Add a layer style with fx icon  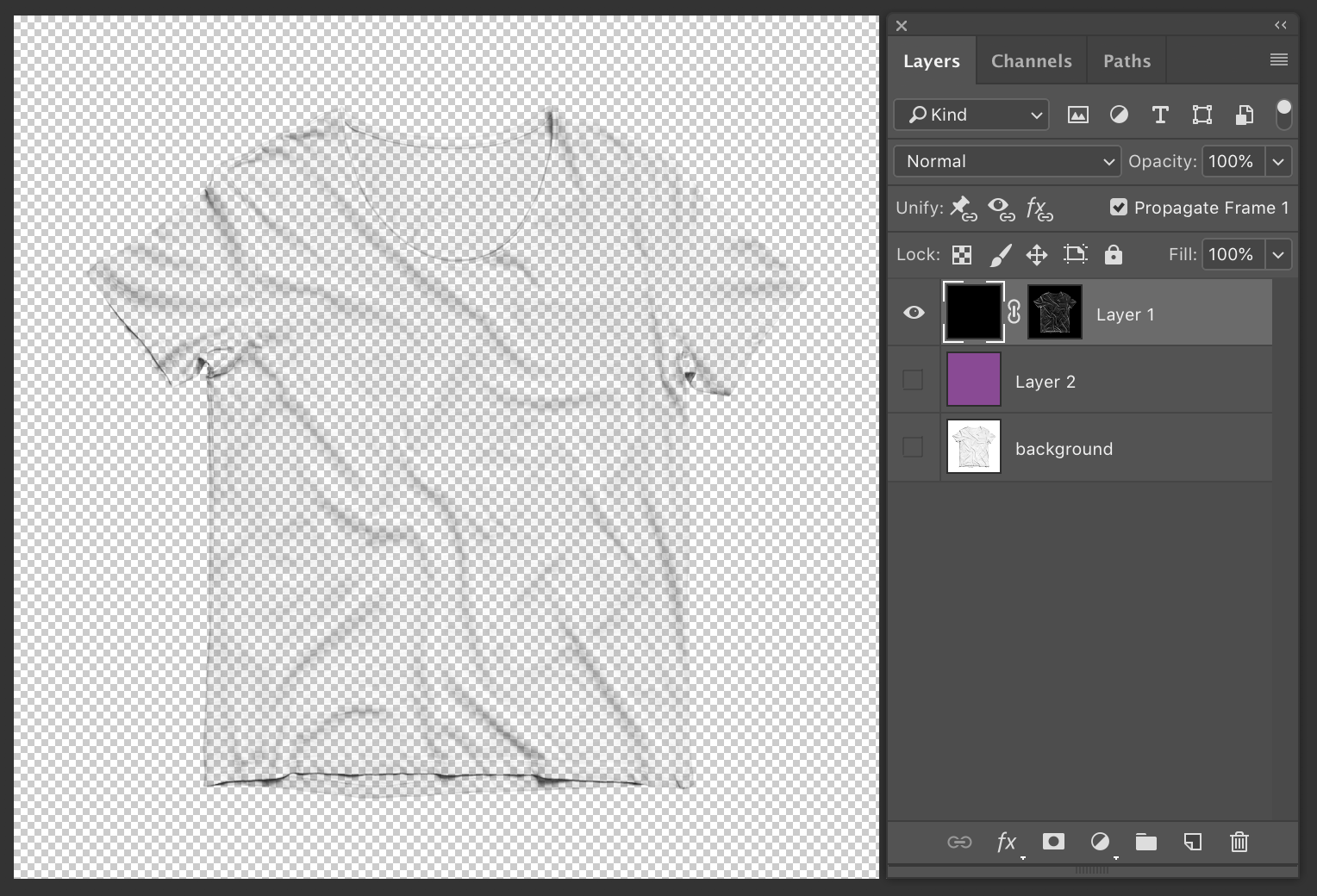[1006, 843]
